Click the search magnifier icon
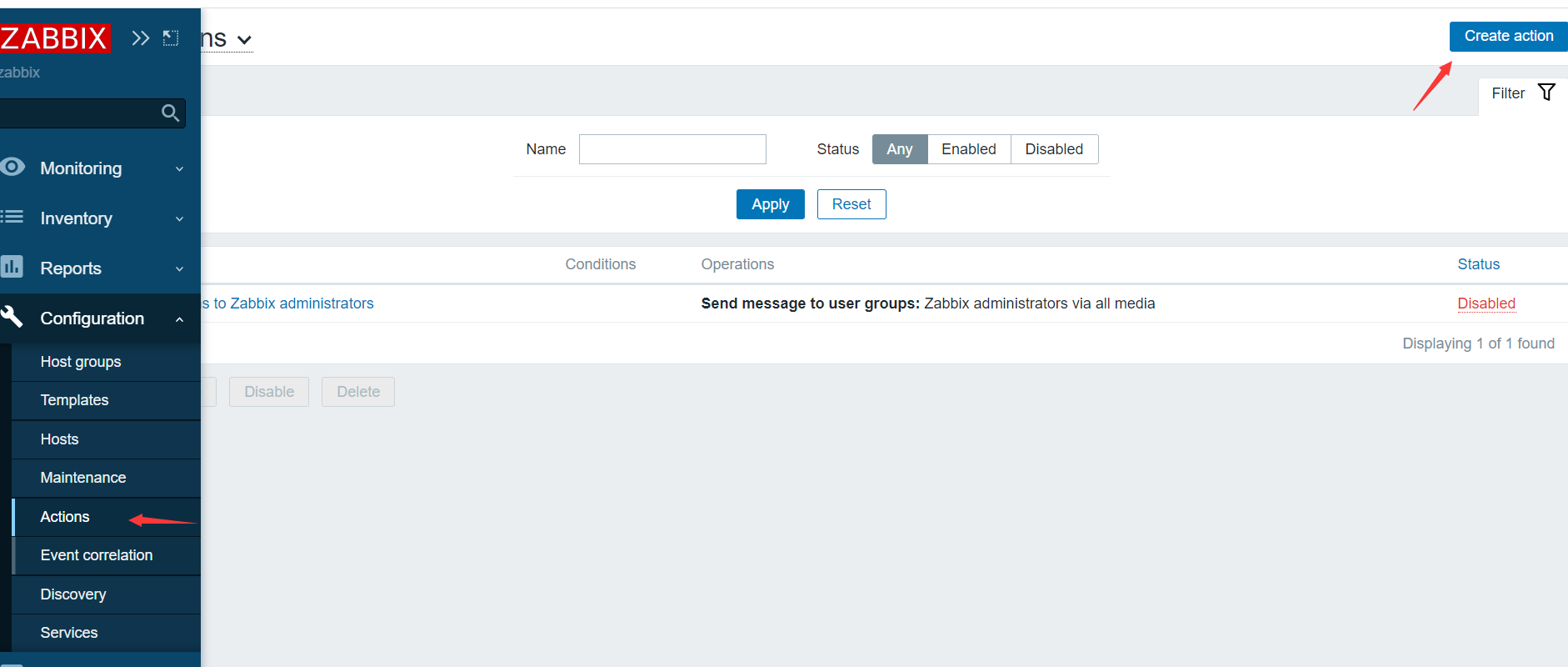The height and width of the screenshot is (667, 1568). [171, 113]
